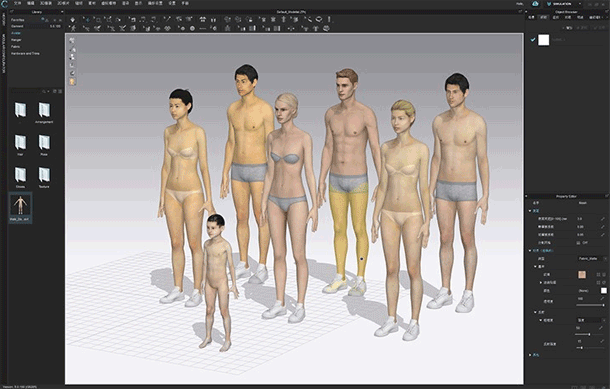This screenshot has width=610, height=389.
Task: Click the Library search input field
Action: pos(25,91)
